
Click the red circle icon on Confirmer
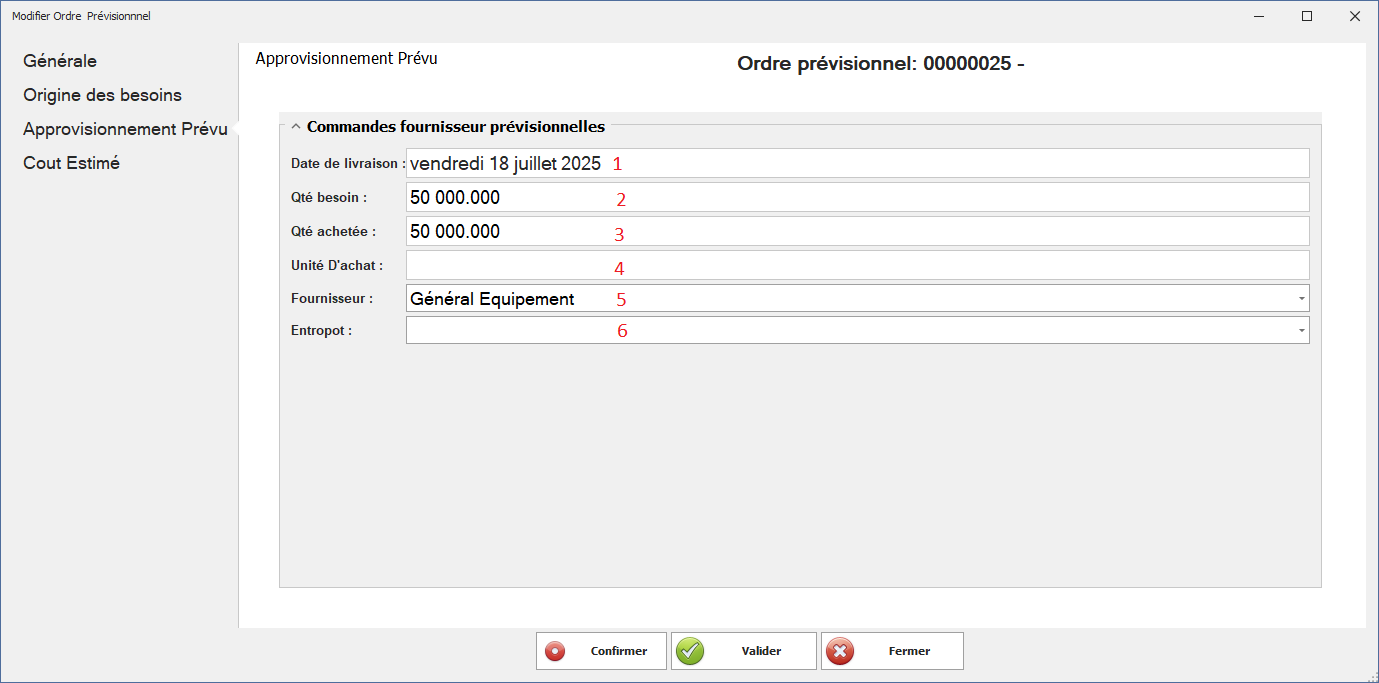click(555, 651)
